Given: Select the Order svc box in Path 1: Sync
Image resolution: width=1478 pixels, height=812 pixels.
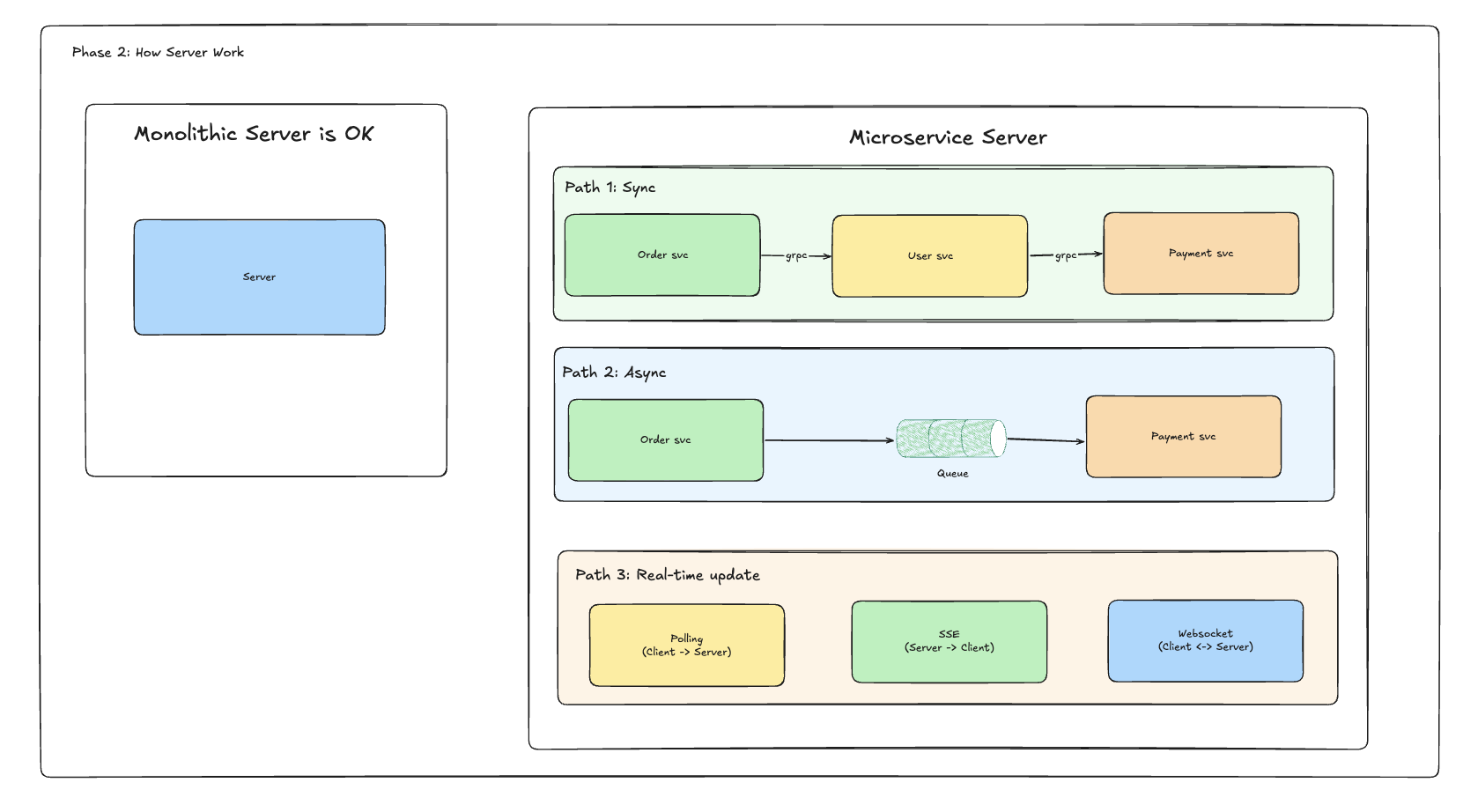Looking at the screenshot, I should (662, 255).
